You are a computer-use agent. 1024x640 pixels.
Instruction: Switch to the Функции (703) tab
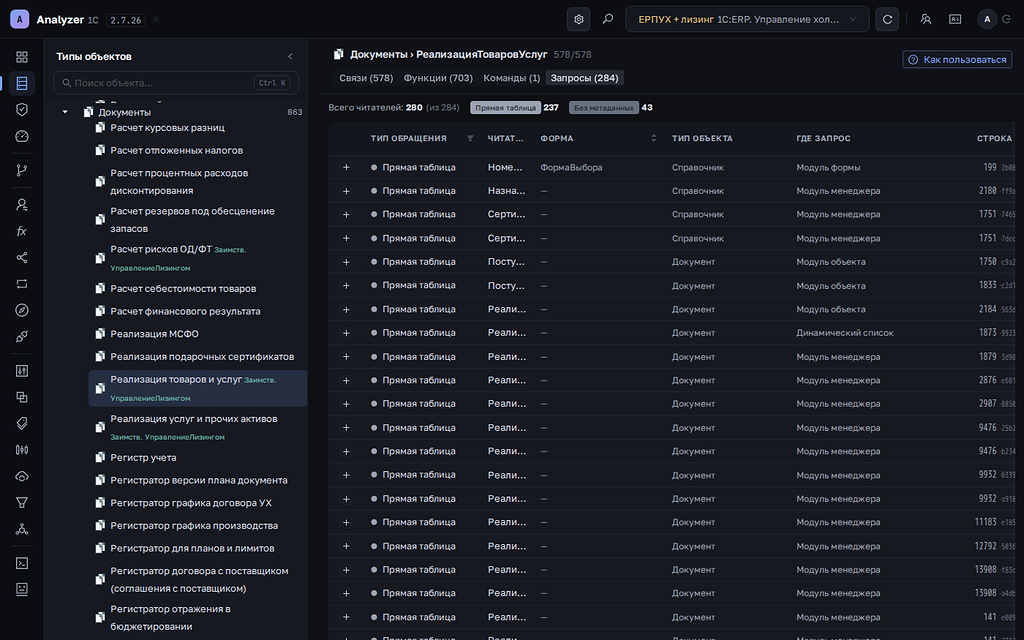click(x=438, y=78)
